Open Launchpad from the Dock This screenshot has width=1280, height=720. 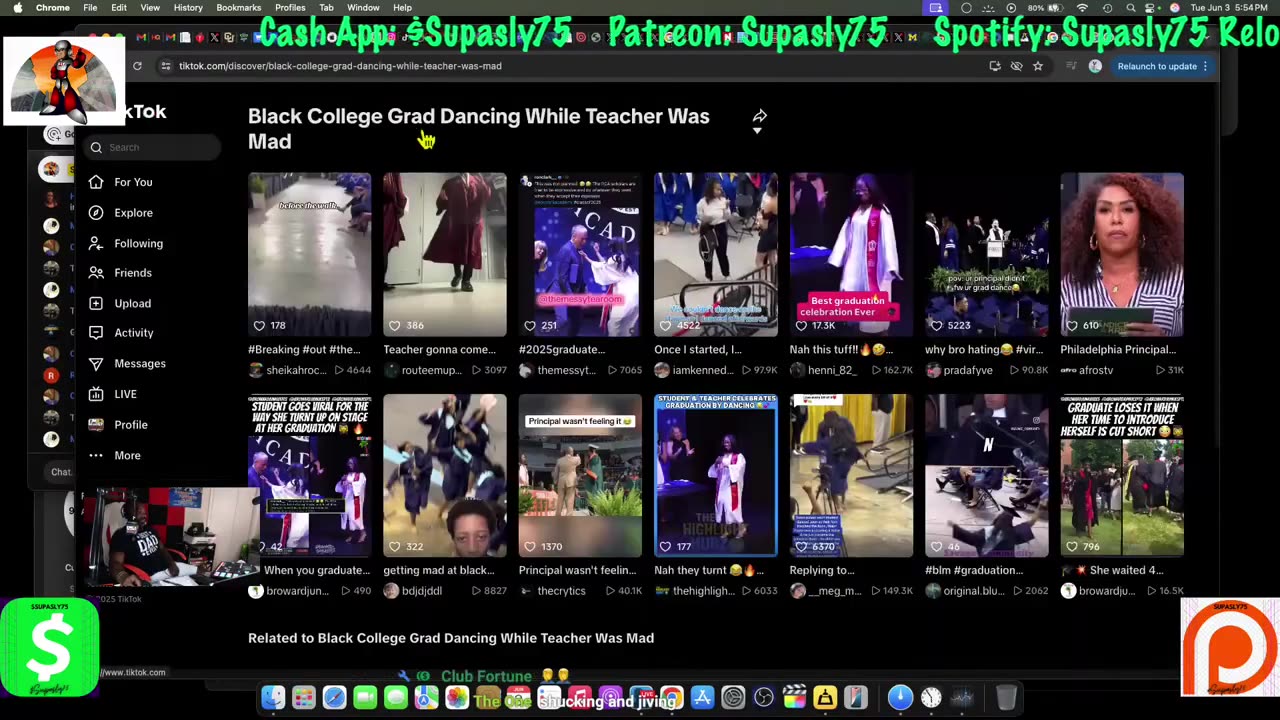click(x=304, y=697)
